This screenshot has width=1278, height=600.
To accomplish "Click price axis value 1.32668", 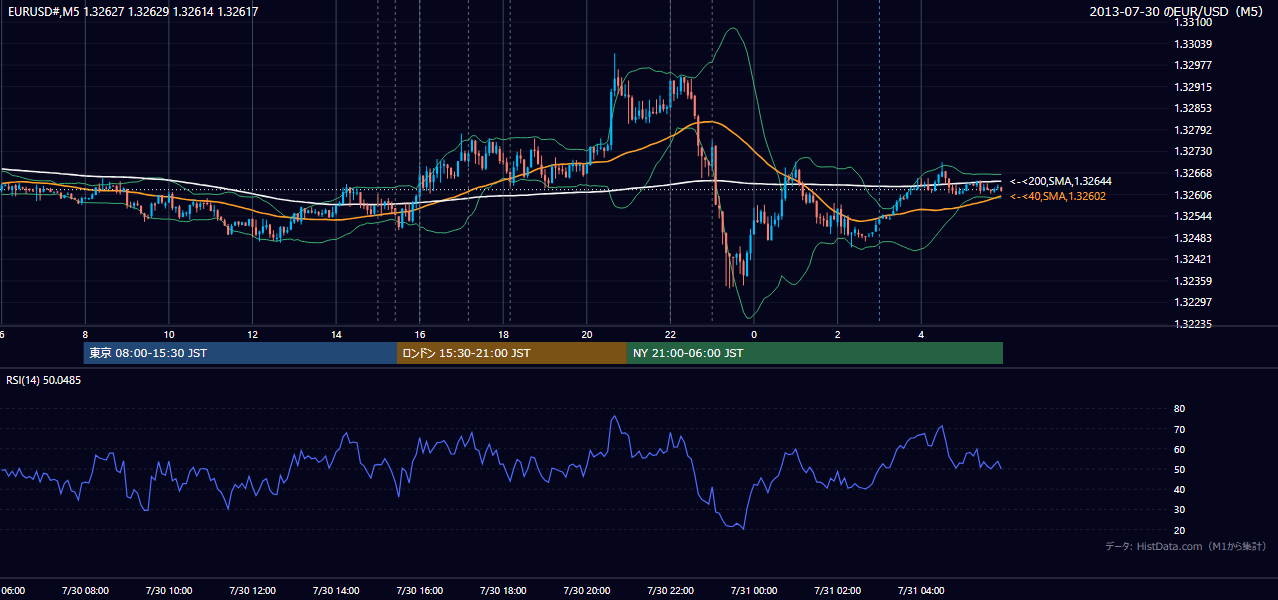I will [x=1193, y=173].
